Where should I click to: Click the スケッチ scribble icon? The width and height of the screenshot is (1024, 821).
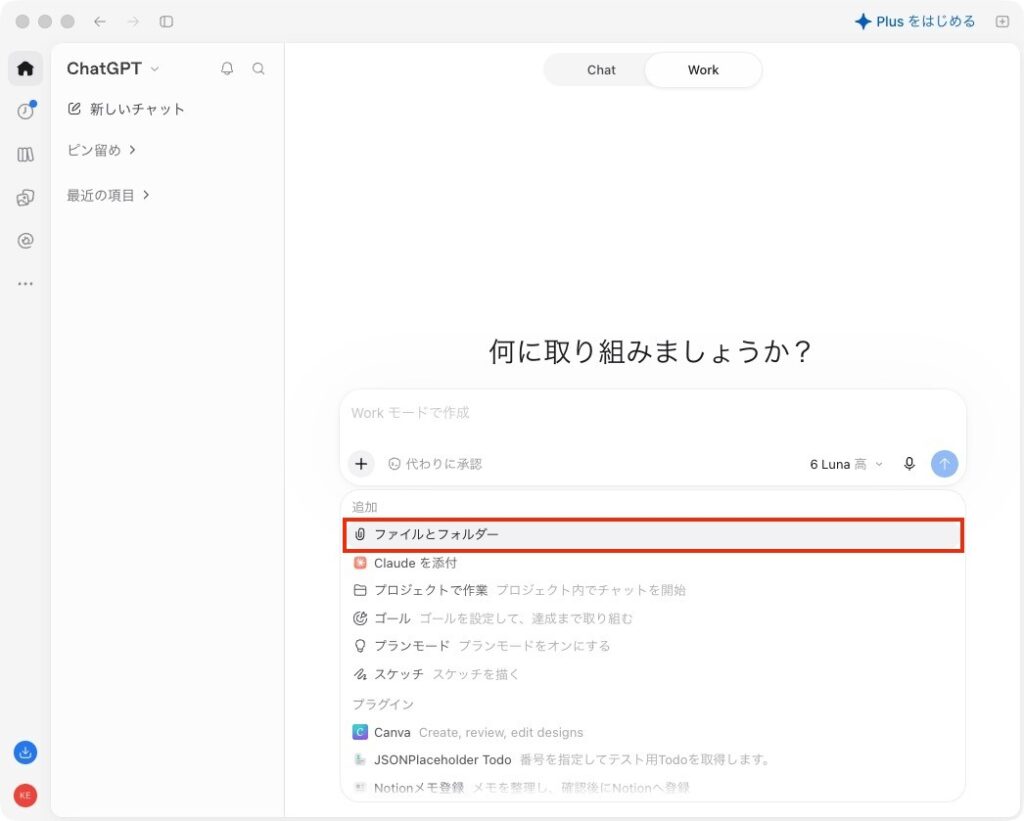point(360,674)
